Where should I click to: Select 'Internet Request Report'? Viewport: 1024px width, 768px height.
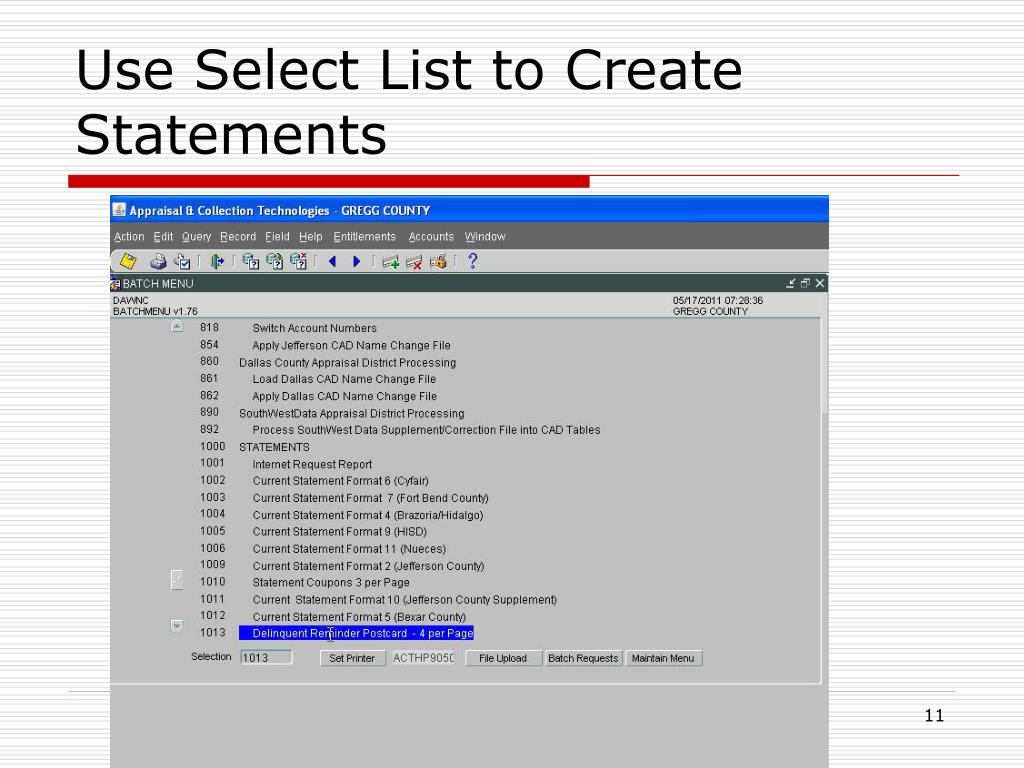[x=312, y=464]
